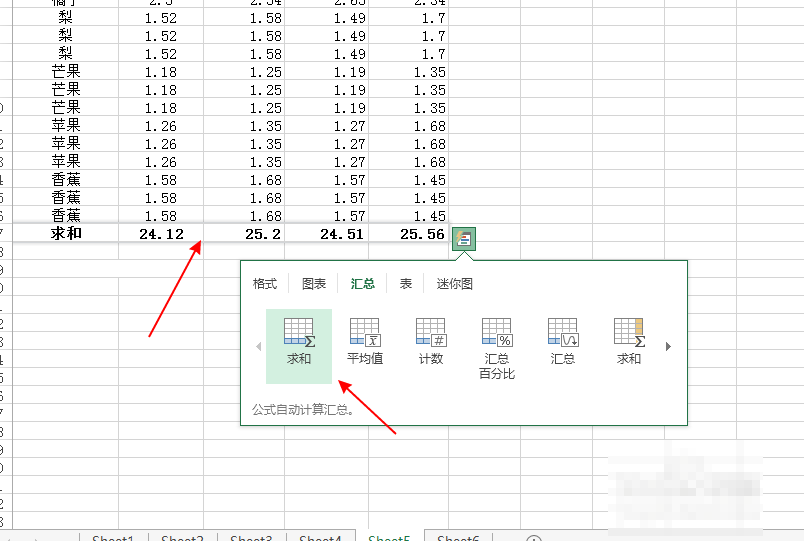Select the total cell showing 25.56
Screen dimensions: 804x541
tap(409, 234)
